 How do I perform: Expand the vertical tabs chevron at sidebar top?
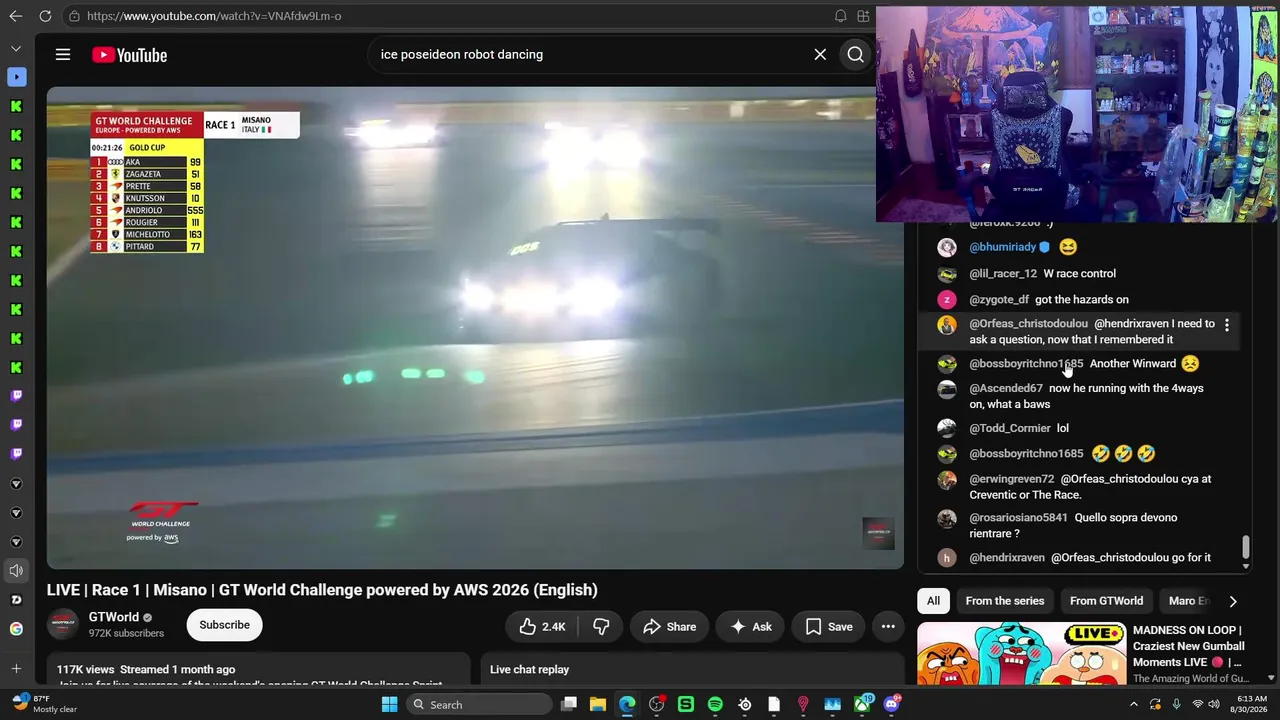tap(16, 48)
